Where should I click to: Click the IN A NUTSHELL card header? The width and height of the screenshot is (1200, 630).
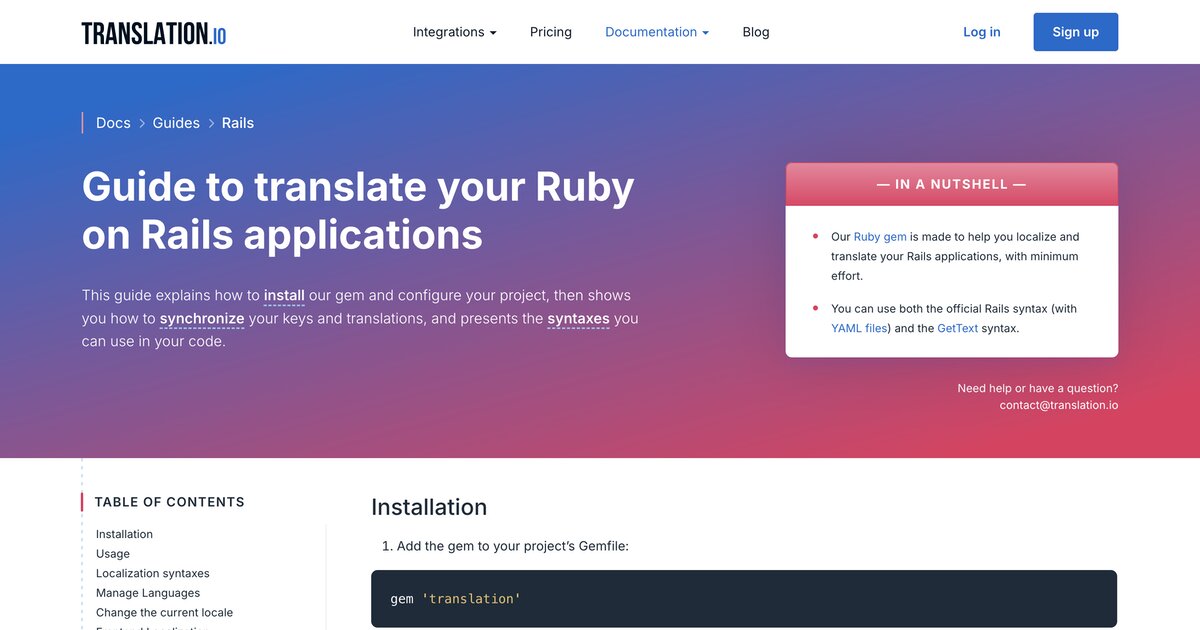coord(952,184)
